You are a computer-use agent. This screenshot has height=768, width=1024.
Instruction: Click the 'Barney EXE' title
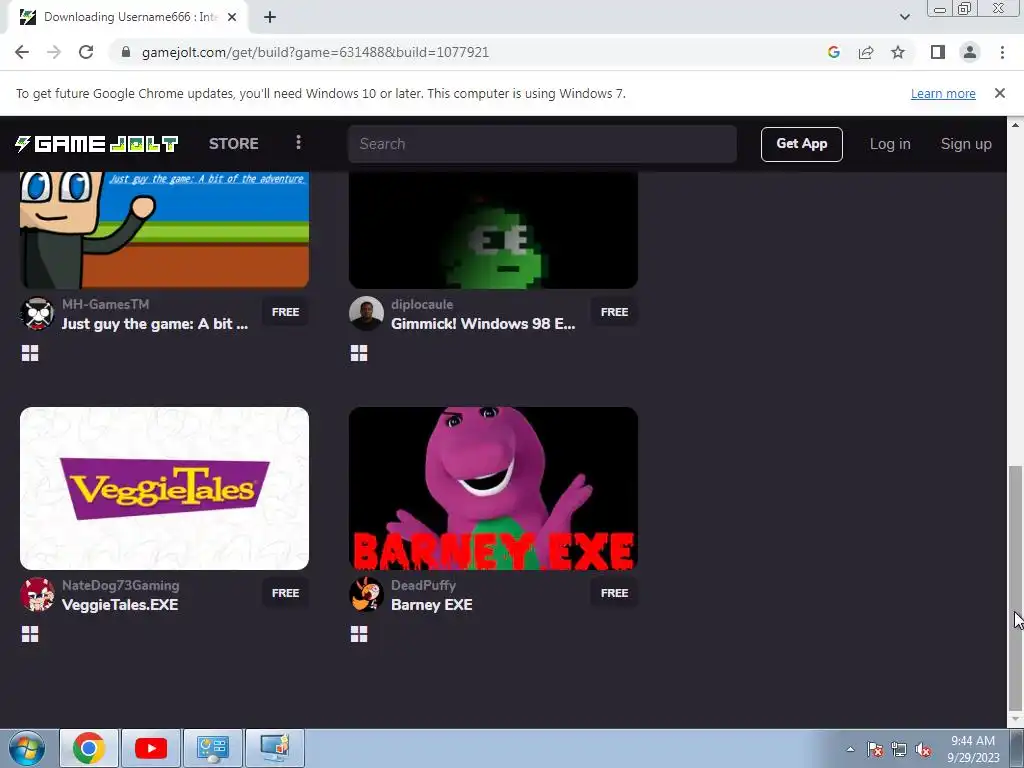(432, 605)
